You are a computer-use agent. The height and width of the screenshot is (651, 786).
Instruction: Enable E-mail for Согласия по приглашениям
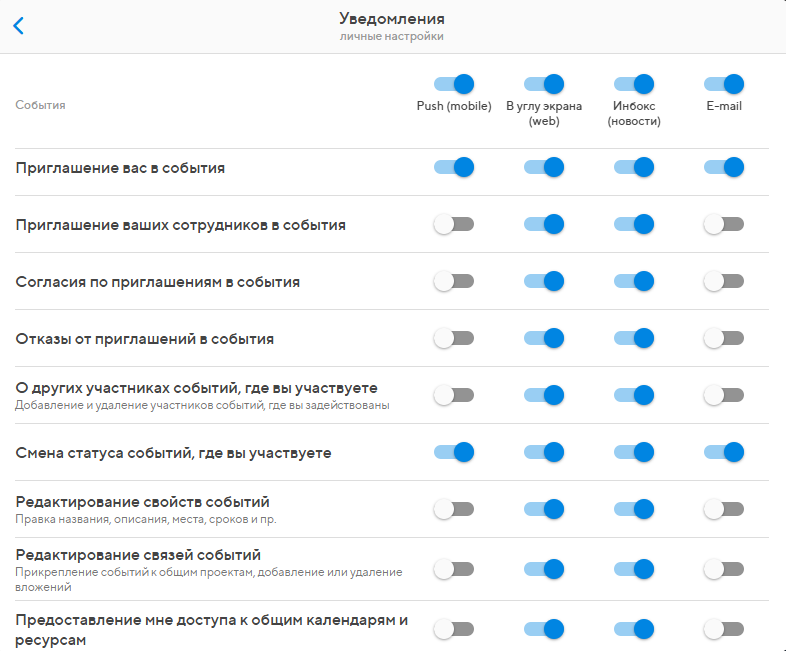tap(723, 281)
